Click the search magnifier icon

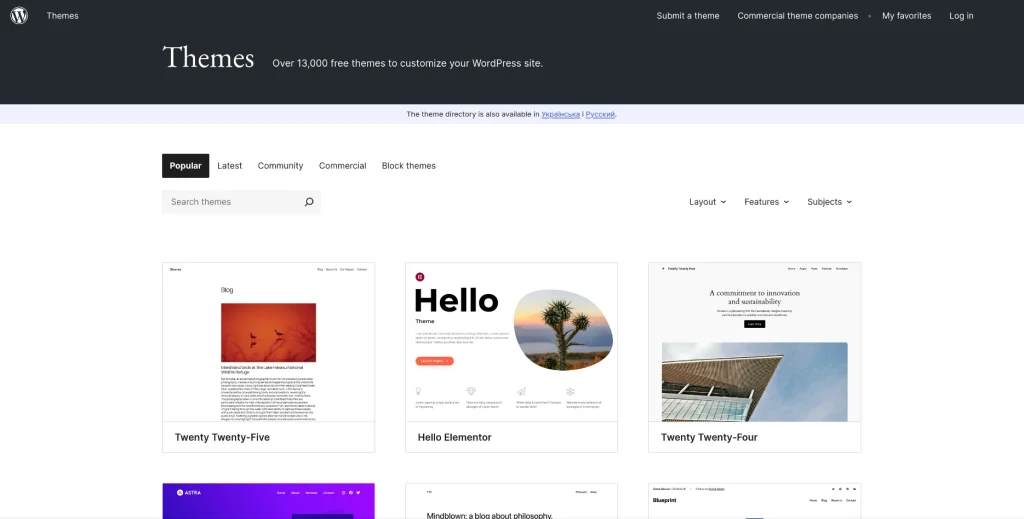[x=309, y=202]
